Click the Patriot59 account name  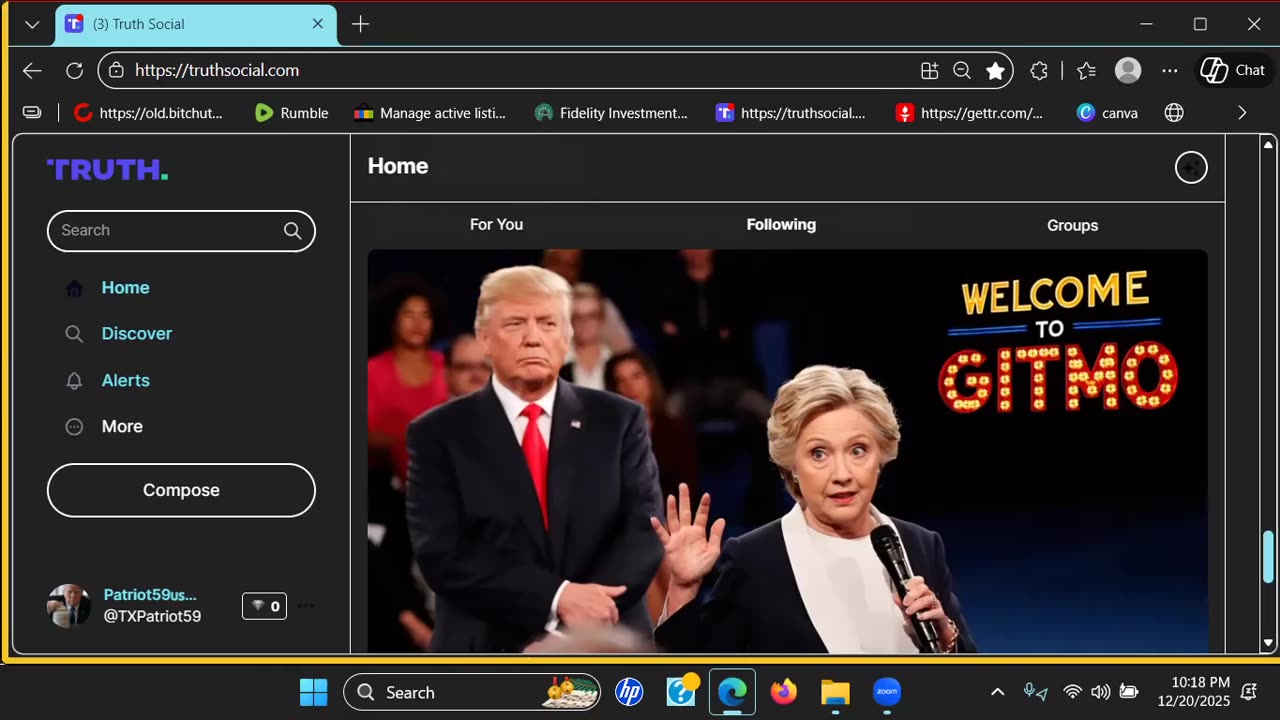coord(150,595)
